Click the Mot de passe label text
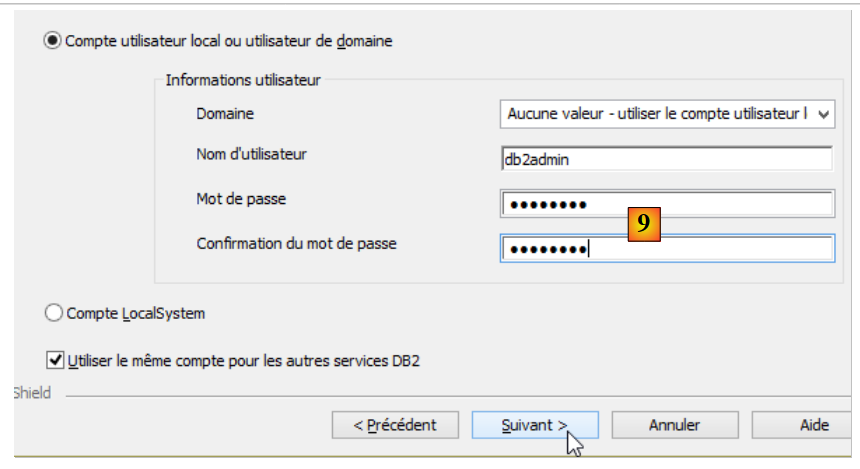This screenshot has width=860, height=469. coord(241,199)
